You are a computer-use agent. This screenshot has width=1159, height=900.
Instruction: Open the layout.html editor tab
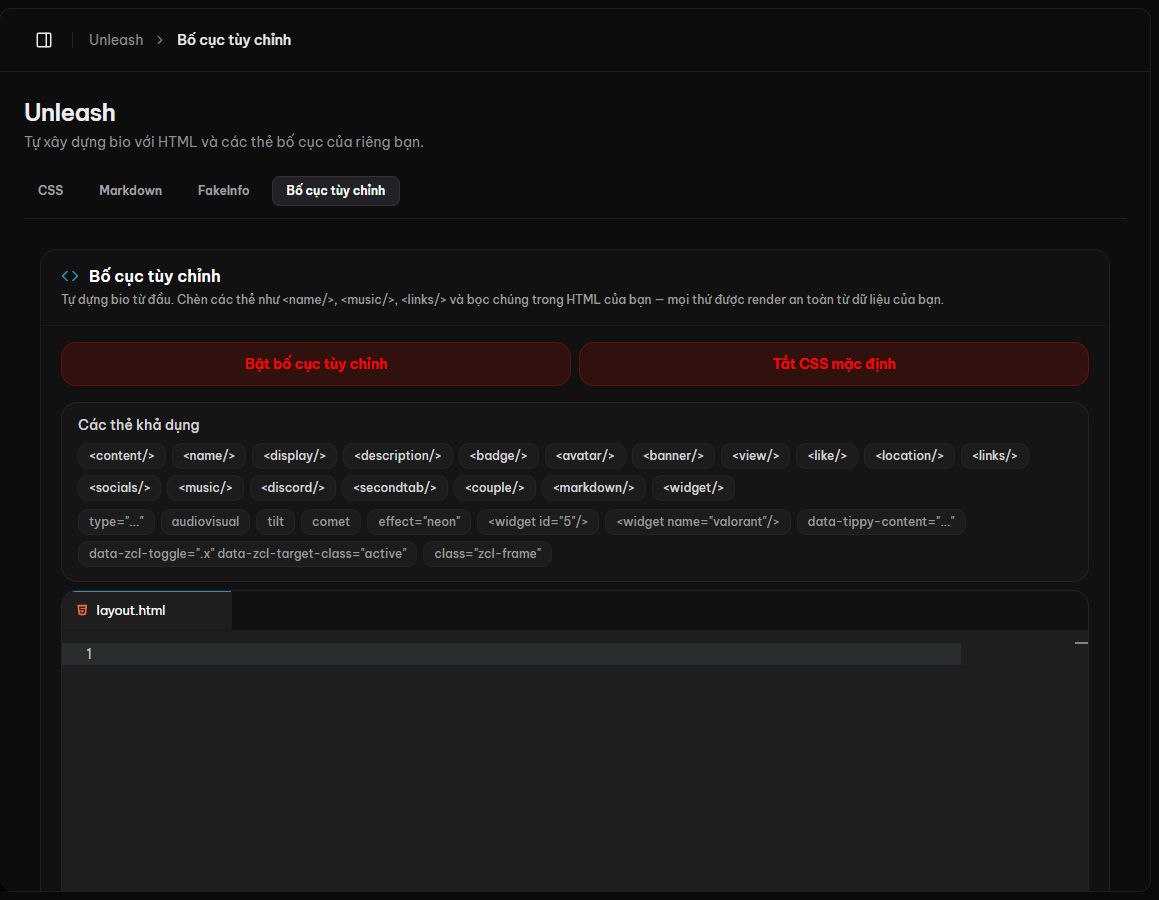coord(146,610)
